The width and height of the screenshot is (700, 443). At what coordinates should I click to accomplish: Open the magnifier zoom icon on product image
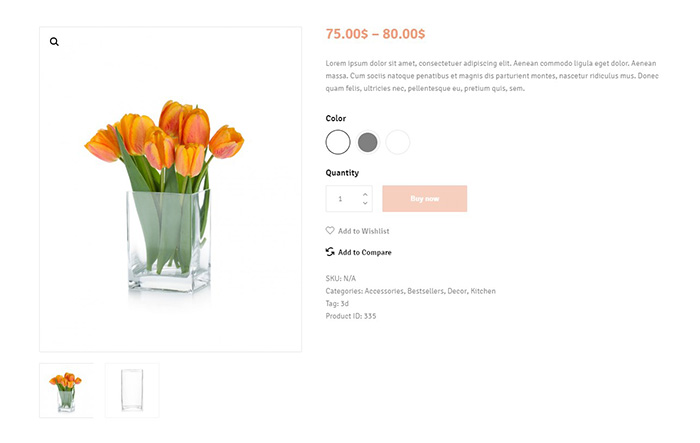[54, 42]
